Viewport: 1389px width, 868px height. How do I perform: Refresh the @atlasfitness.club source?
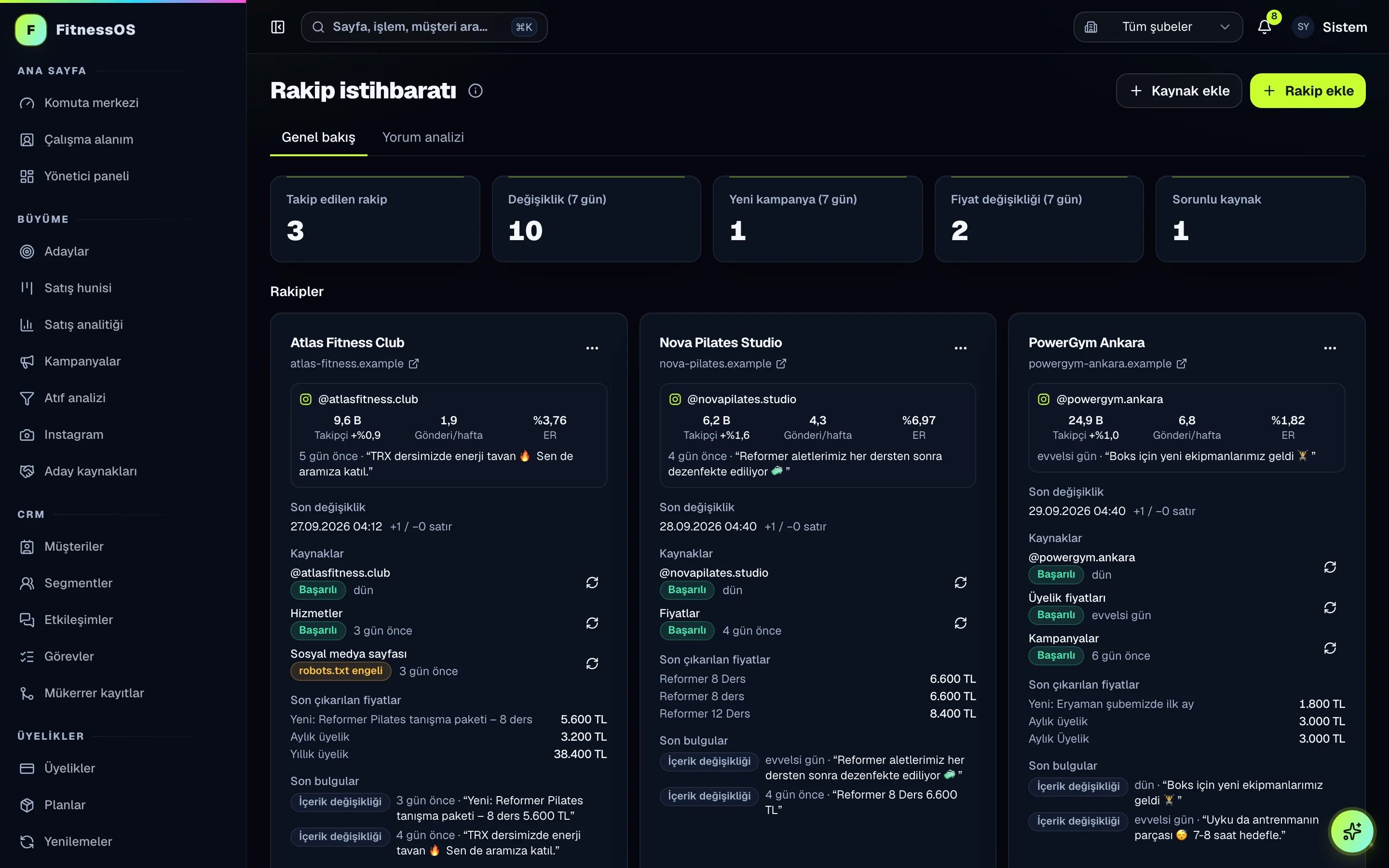592,583
